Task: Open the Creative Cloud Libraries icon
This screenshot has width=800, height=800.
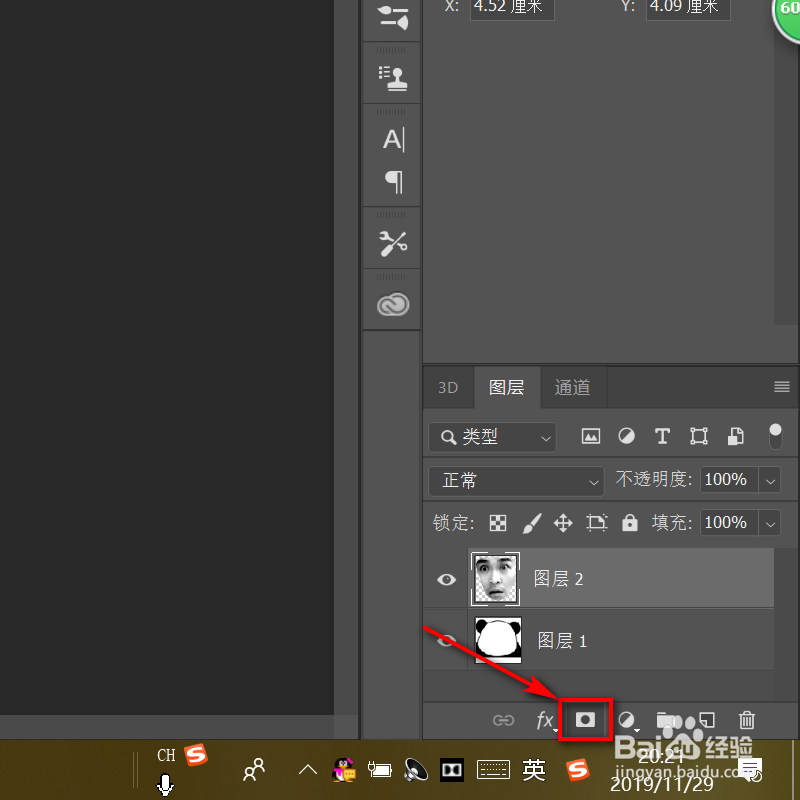Action: 392,305
